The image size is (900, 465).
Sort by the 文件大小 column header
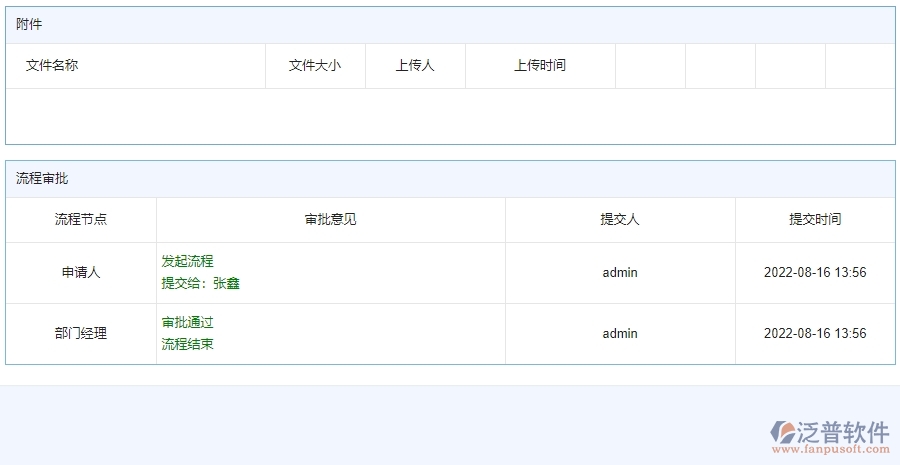pyautogui.click(x=315, y=65)
